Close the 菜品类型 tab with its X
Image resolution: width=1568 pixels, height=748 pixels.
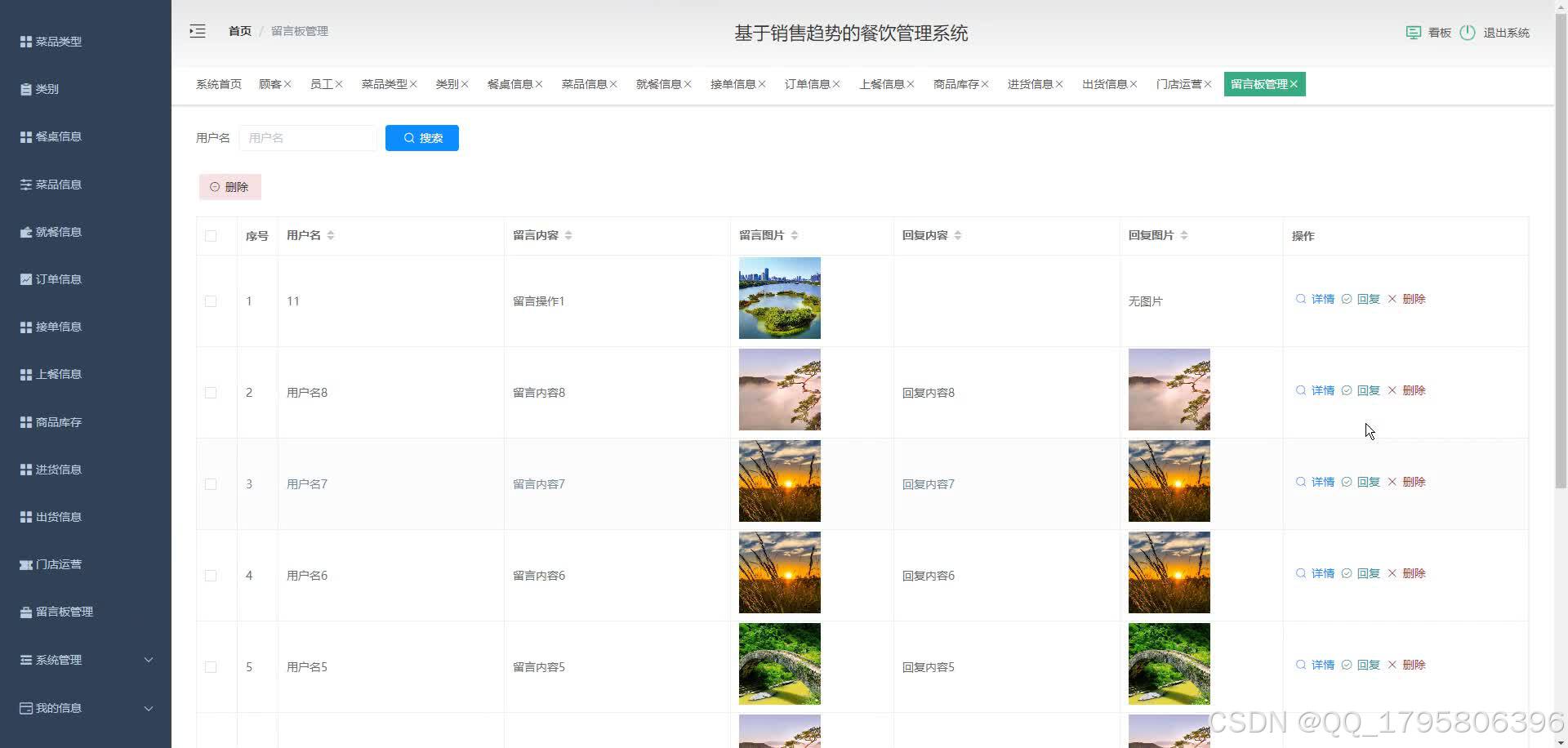click(413, 84)
